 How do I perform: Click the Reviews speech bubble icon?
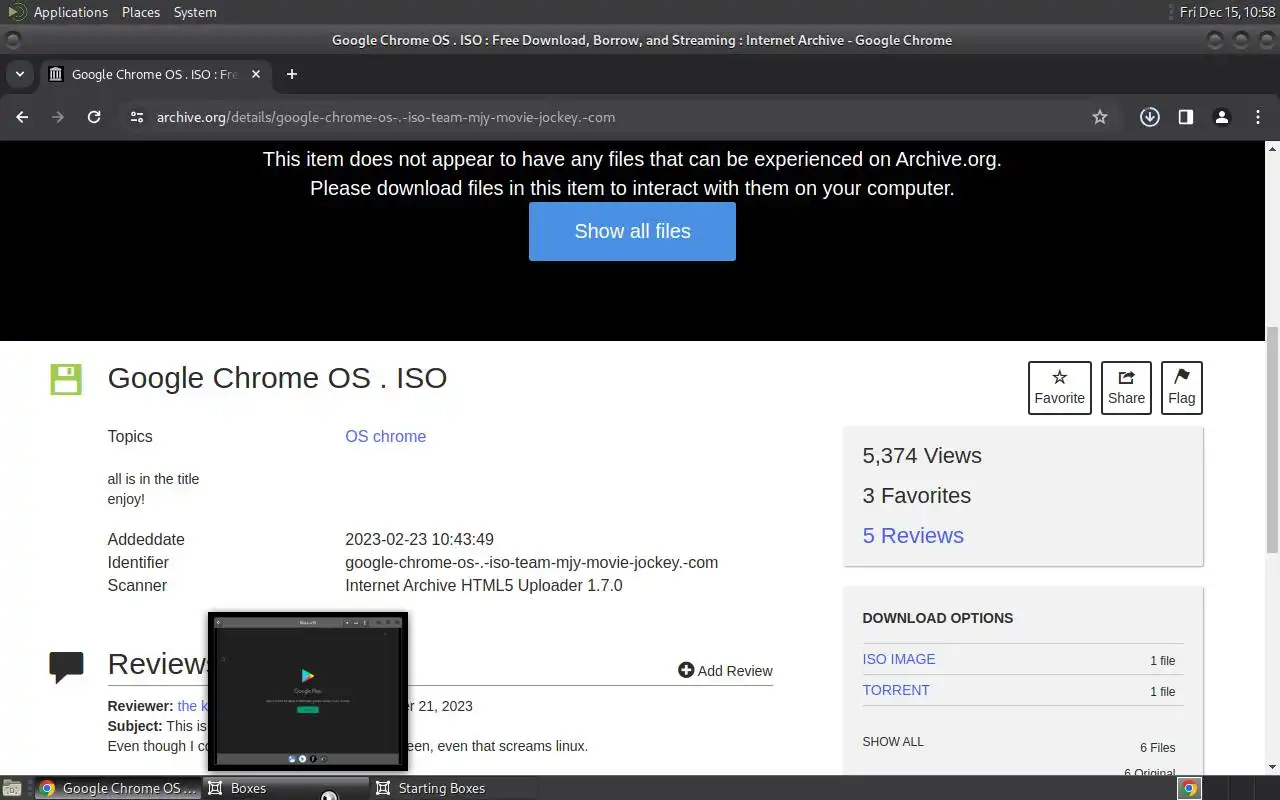66,667
